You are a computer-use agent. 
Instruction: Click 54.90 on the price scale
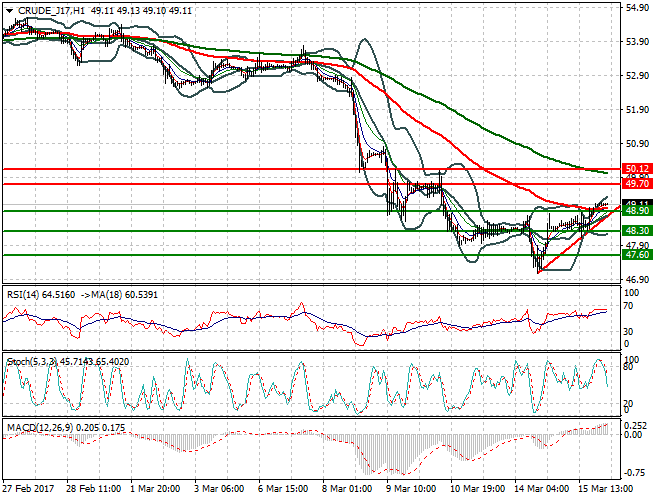click(x=637, y=8)
